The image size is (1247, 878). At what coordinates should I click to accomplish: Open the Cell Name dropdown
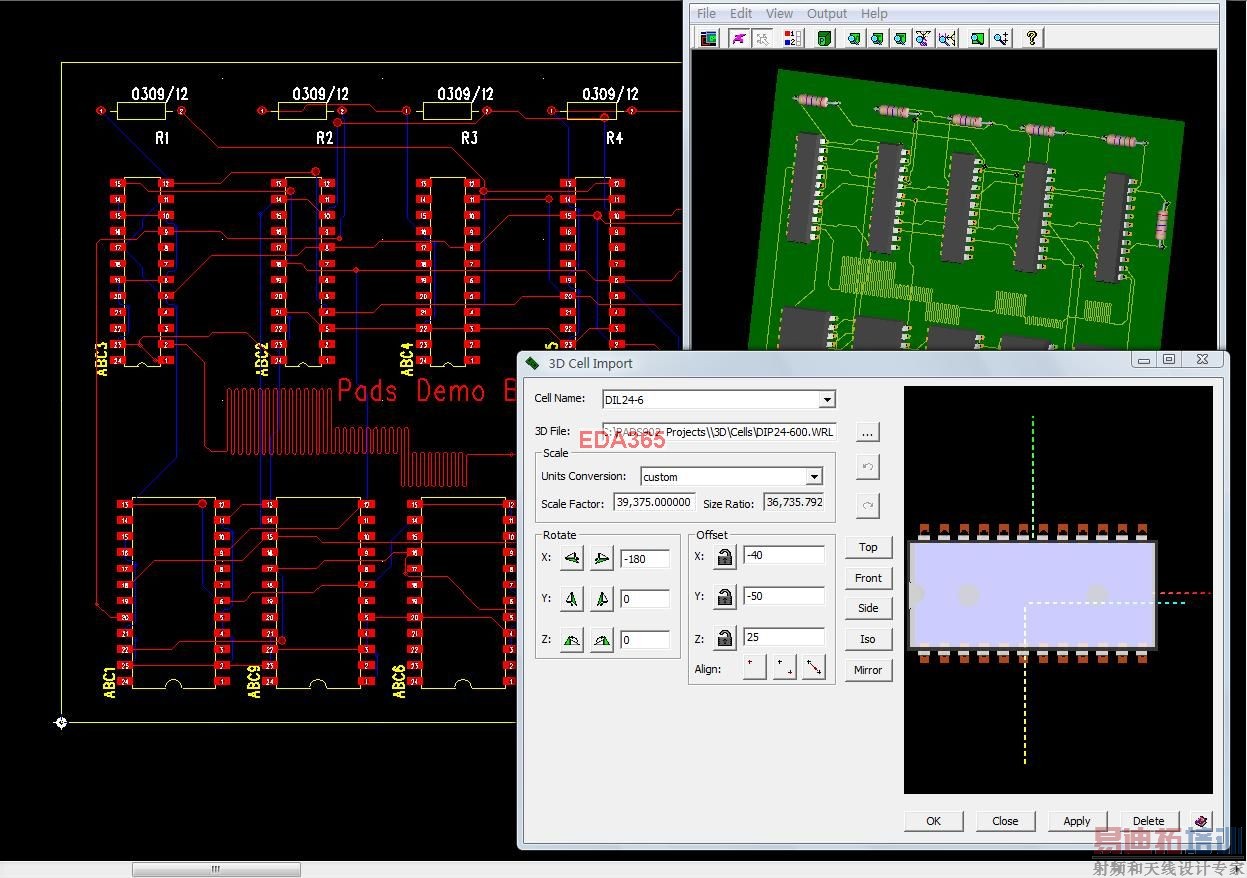827,400
